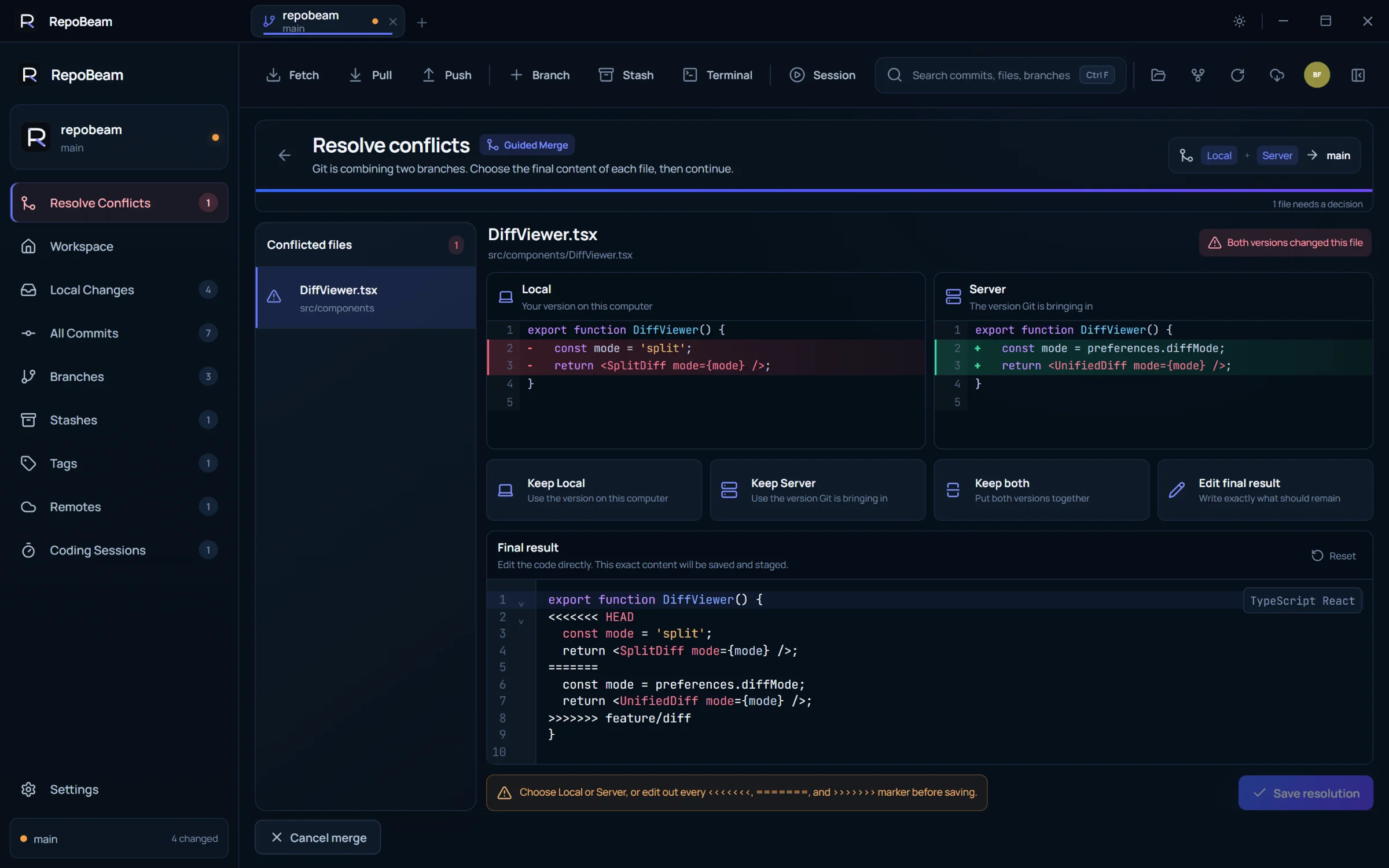
Task: Click '>>>>>>> feature/diff' line in editor
Action: pyautogui.click(x=619, y=718)
